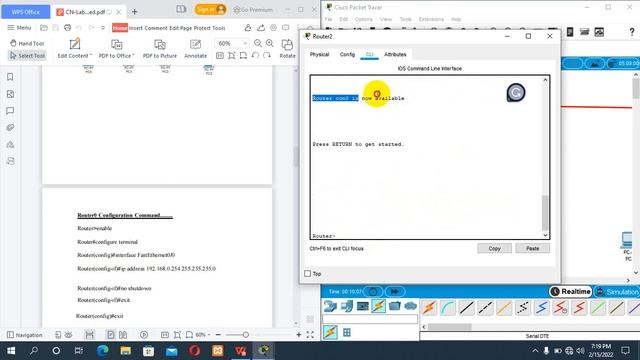Click the connections horizontal scrollbar
The image size is (640, 360).
pyautogui.click(x=449, y=327)
